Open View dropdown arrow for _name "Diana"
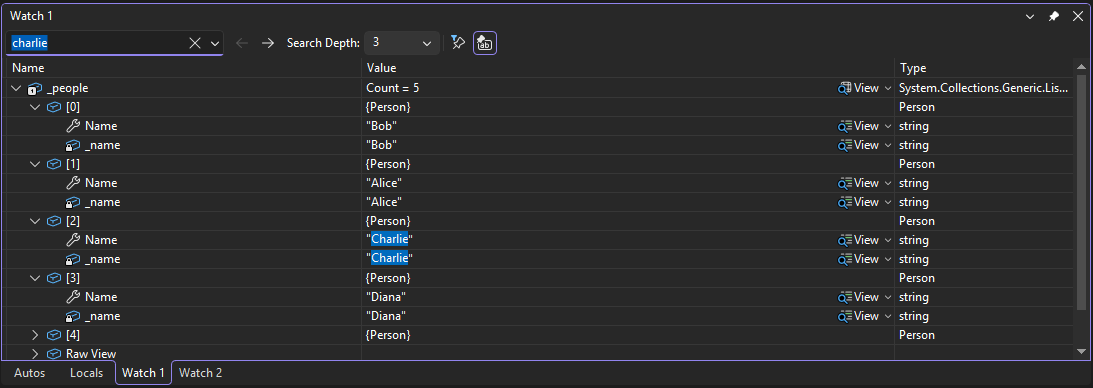 pos(887,316)
